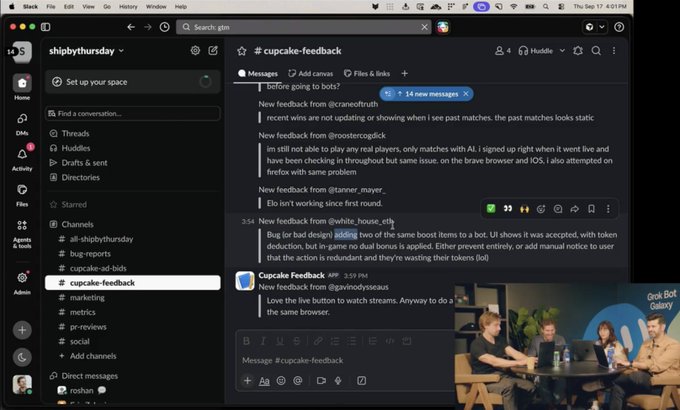Image resolution: width=680 pixels, height=410 pixels.
Task: Compose a new message icon
Action: [213, 50]
